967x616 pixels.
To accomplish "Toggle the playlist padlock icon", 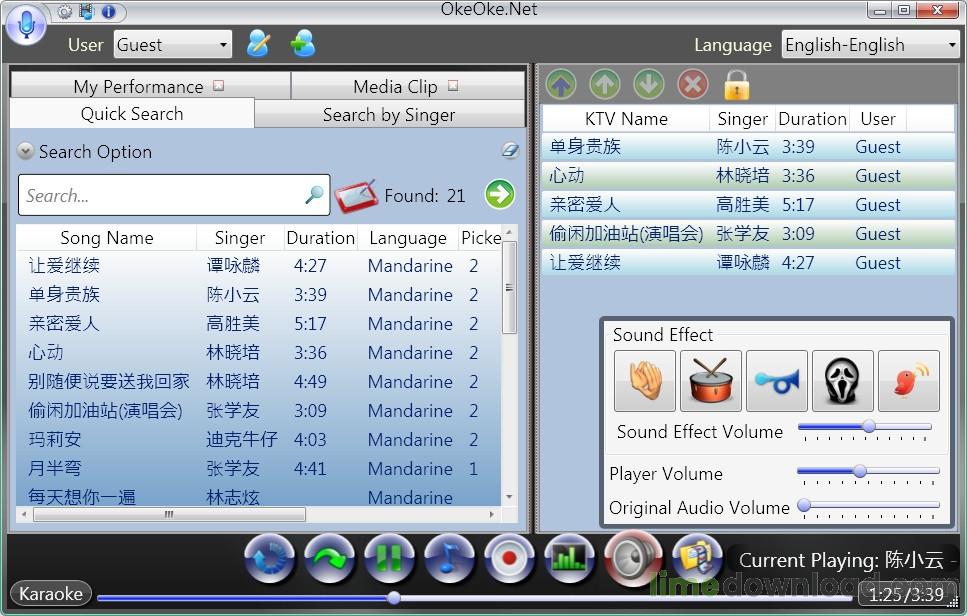I will pyautogui.click(x=736, y=84).
